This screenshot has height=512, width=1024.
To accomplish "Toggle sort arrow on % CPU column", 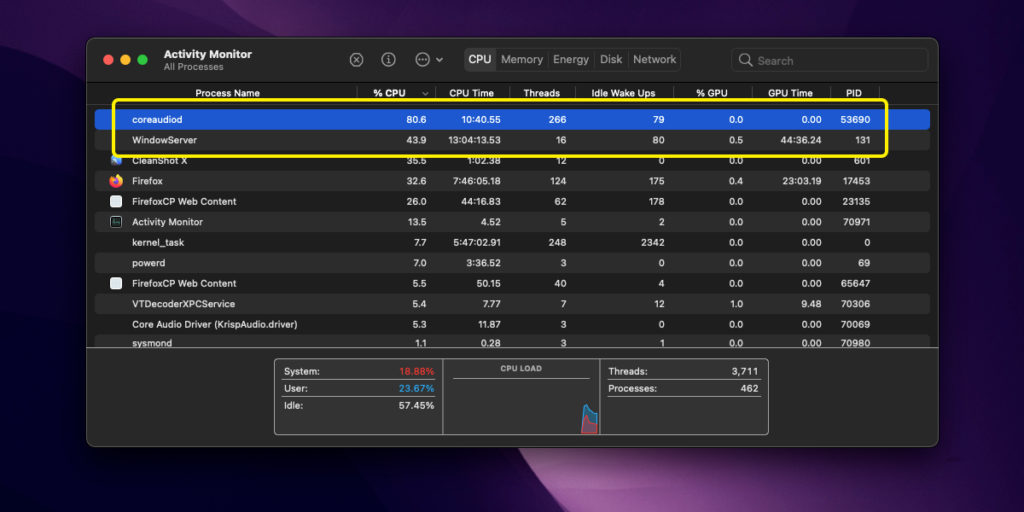I will click(425, 93).
